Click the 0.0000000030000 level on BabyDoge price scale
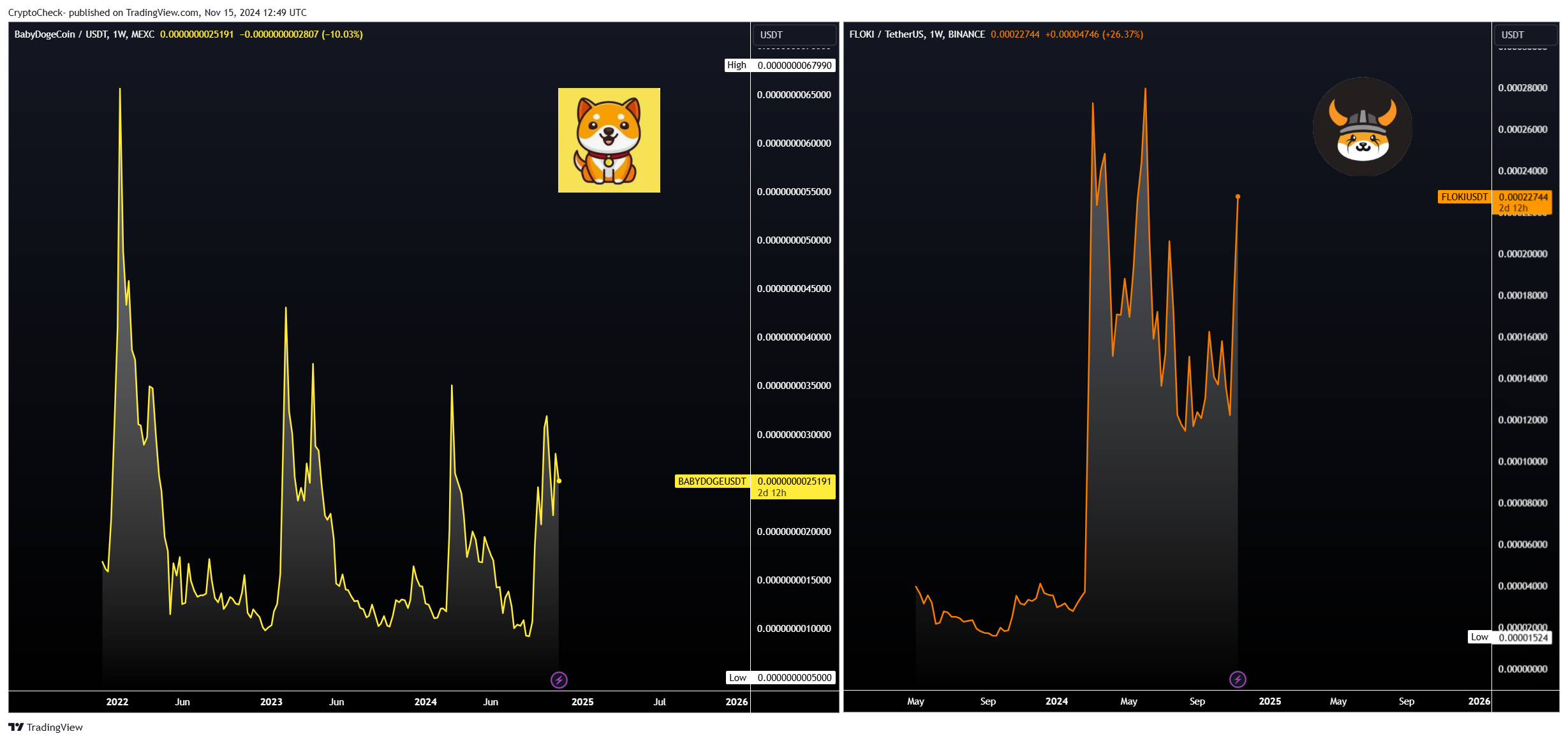Viewport: 1568px width, 741px height. 794,435
